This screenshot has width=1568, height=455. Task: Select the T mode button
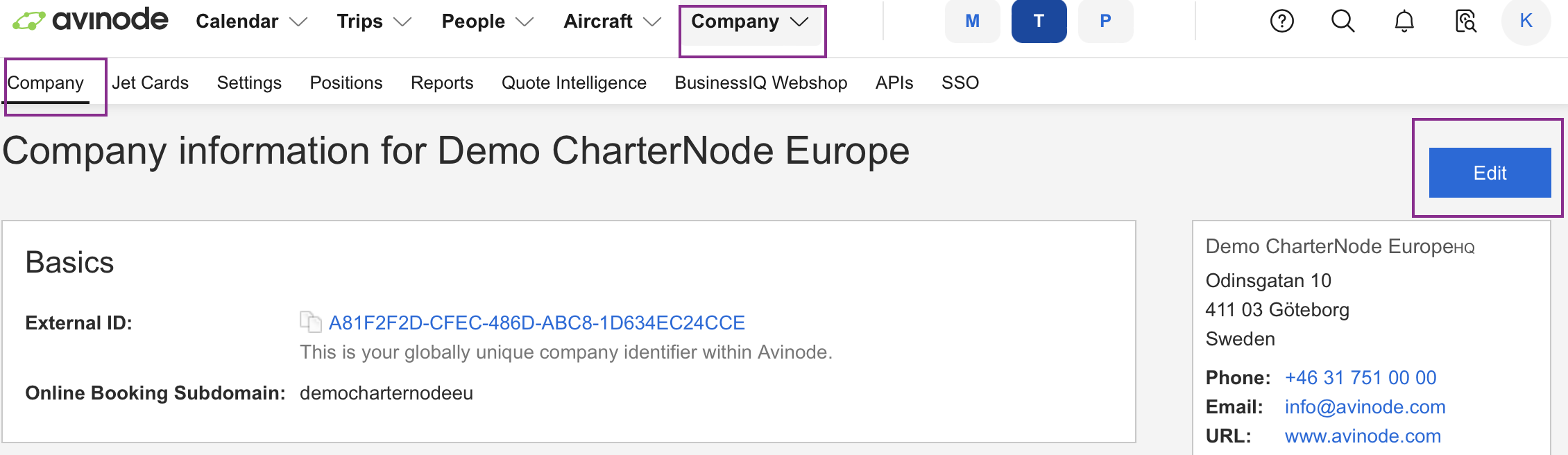(1039, 22)
